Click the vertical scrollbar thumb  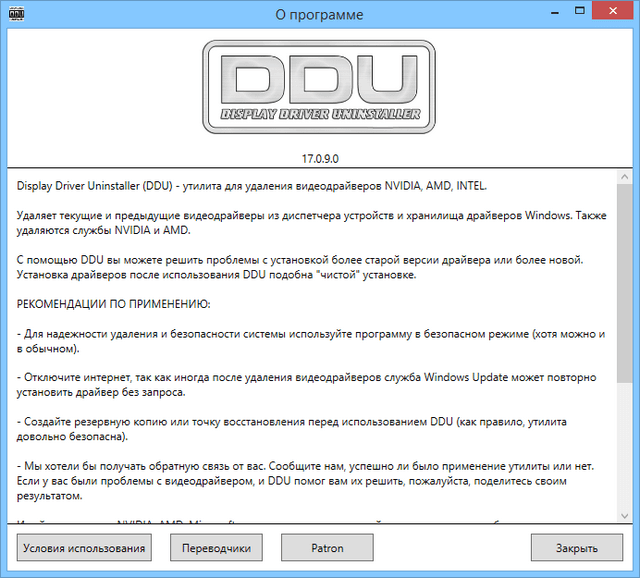(x=624, y=283)
